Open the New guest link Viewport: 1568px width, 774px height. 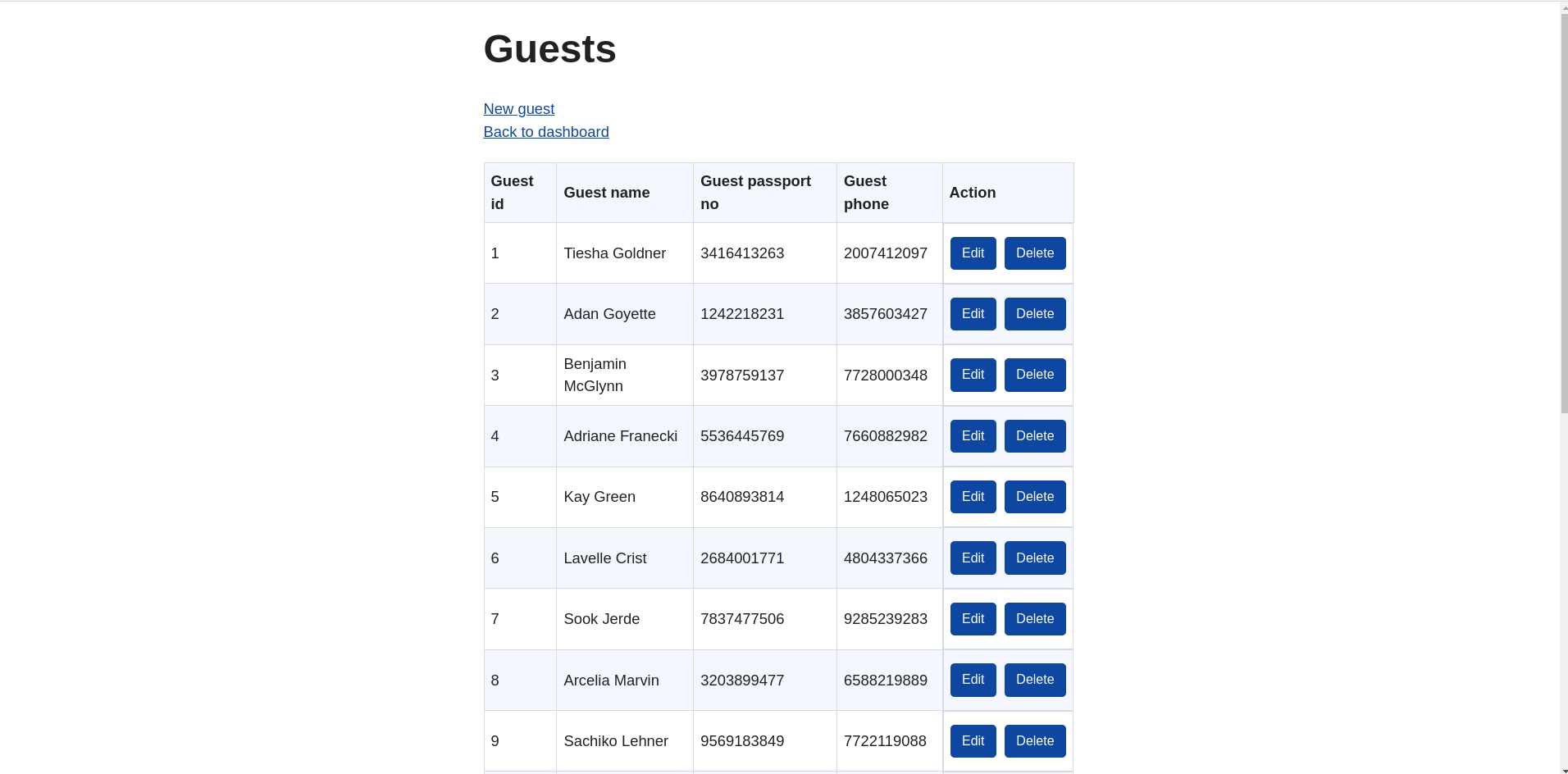(518, 108)
